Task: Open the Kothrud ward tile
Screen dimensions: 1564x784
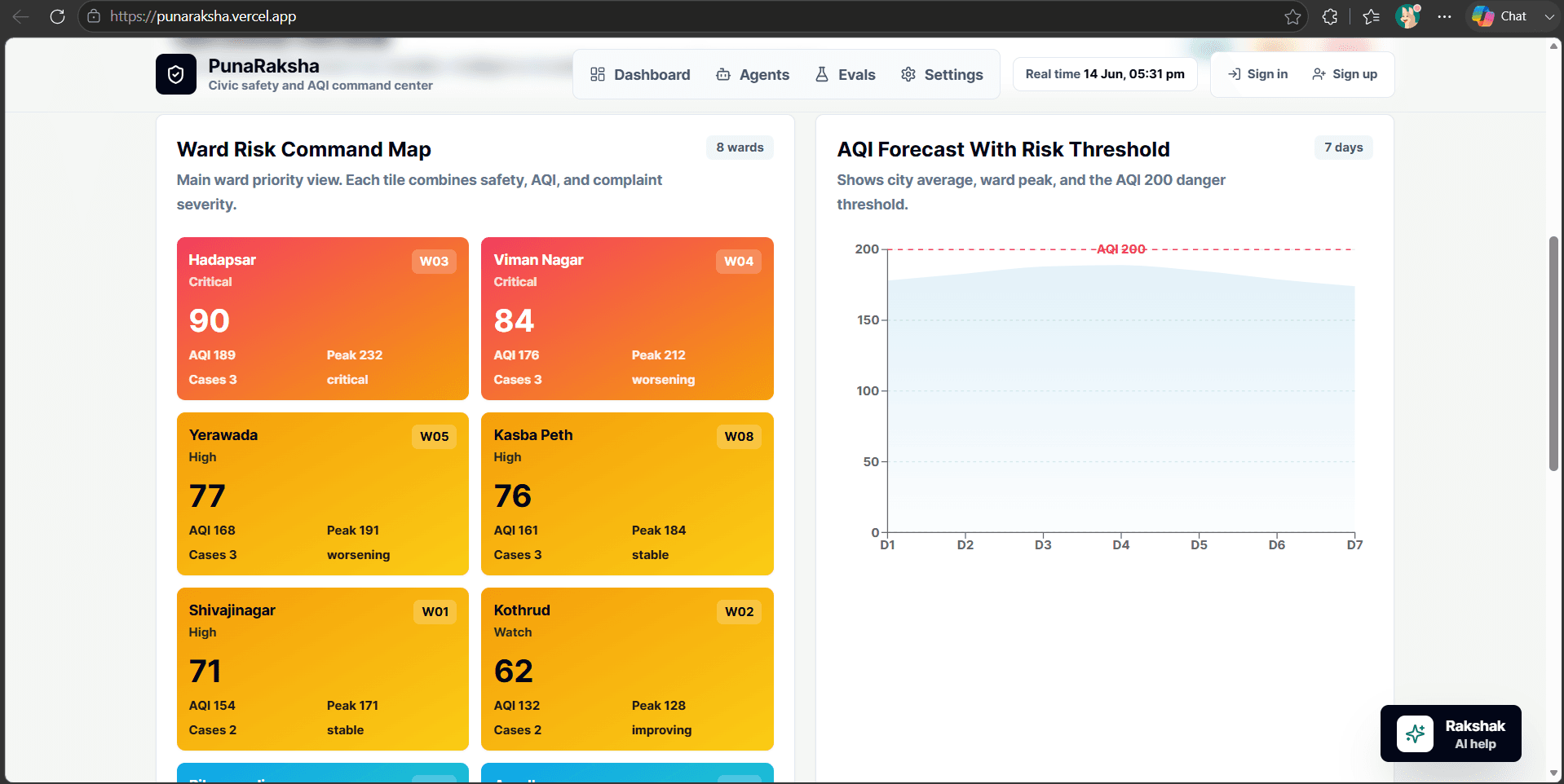Action: (x=627, y=669)
